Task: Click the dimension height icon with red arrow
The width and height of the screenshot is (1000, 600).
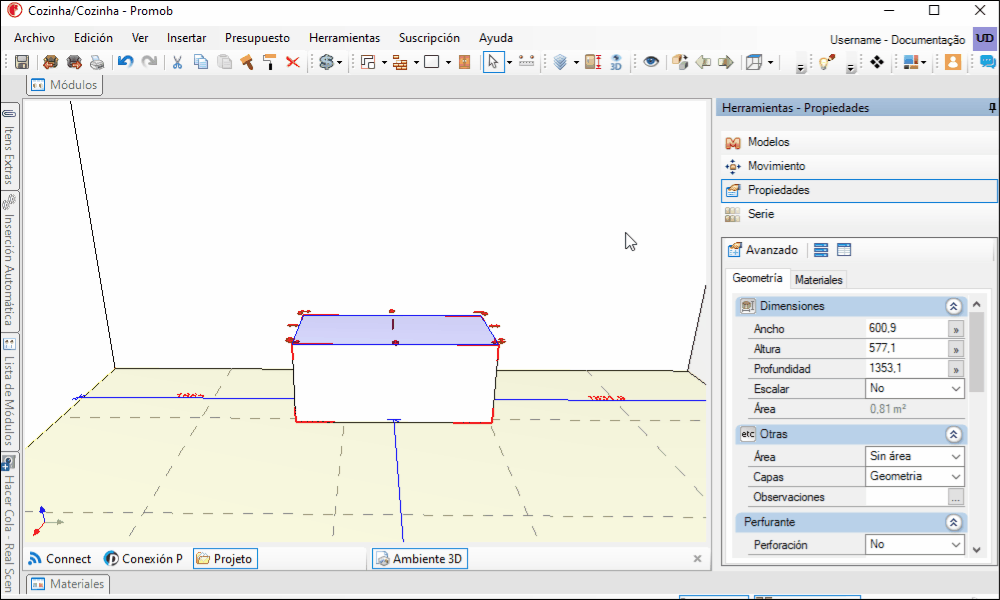Action: (x=593, y=62)
